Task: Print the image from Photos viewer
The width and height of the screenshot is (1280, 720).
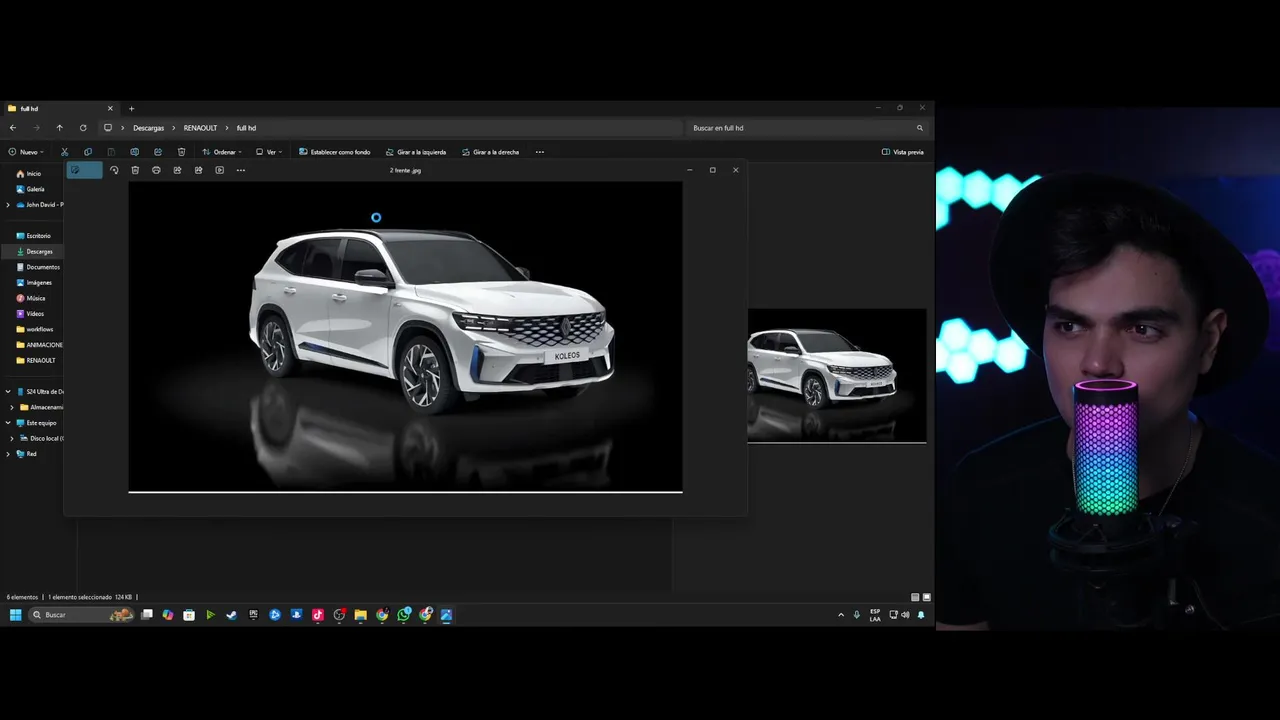Action: pyautogui.click(x=156, y=170)
